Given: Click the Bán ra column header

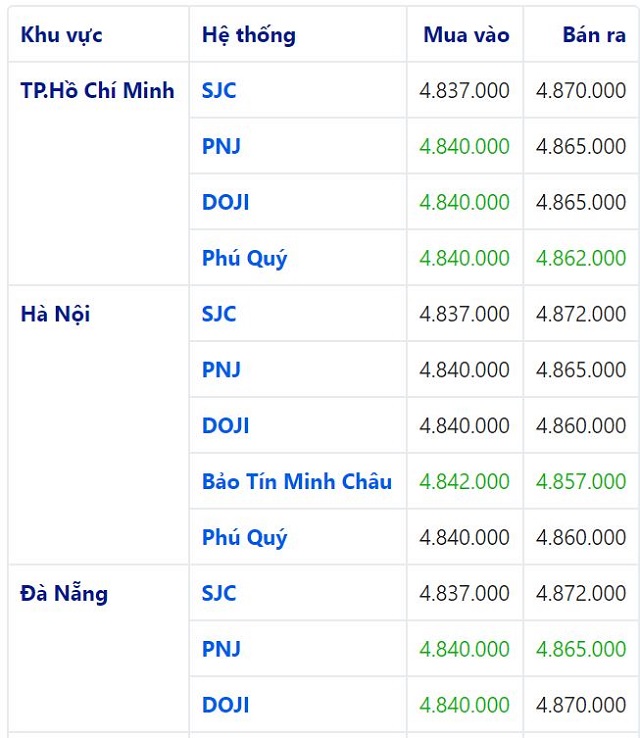Looking at the screenshot, I should point(594,35).
